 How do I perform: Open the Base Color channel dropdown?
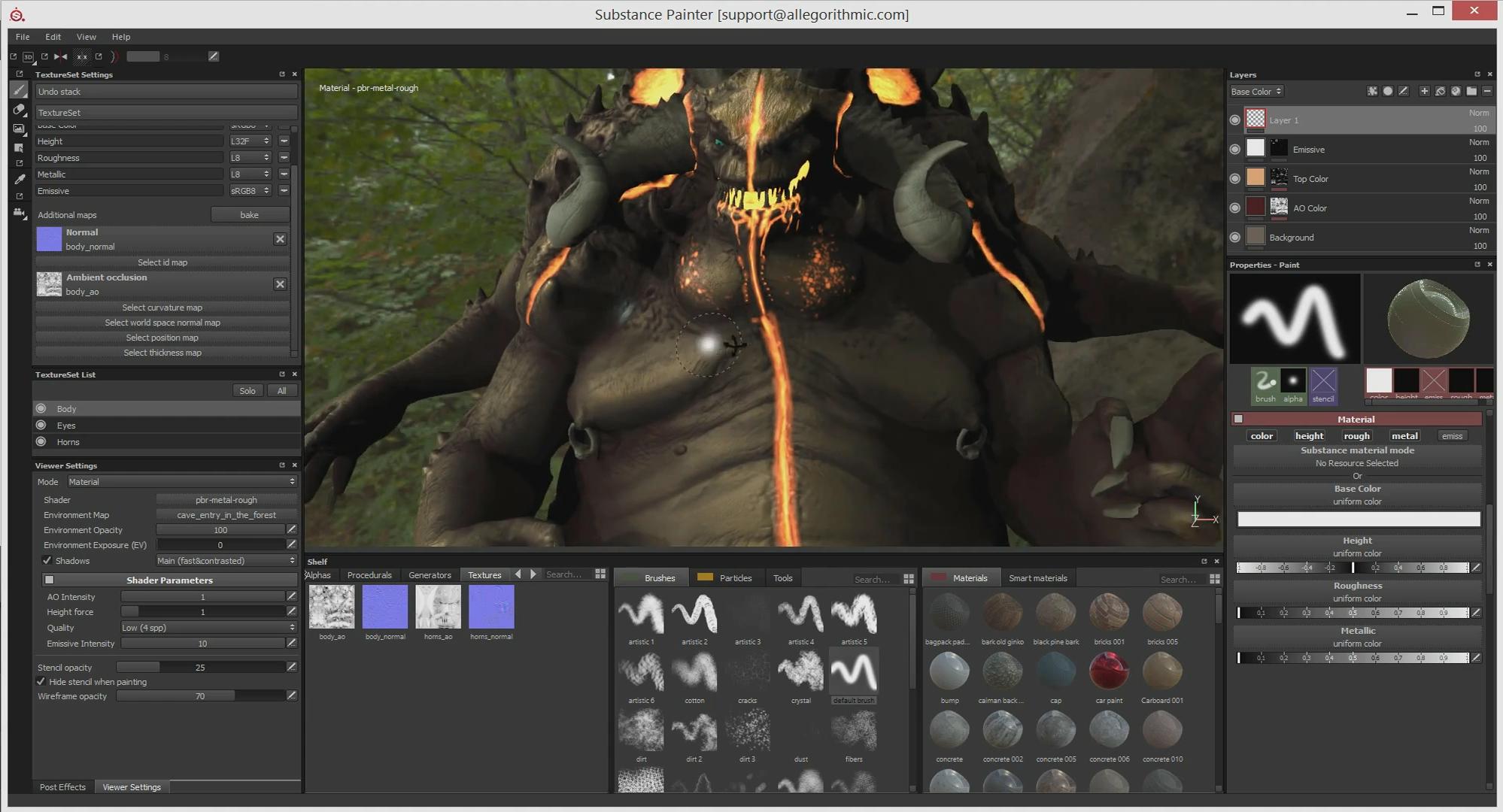pos(1256,92)
